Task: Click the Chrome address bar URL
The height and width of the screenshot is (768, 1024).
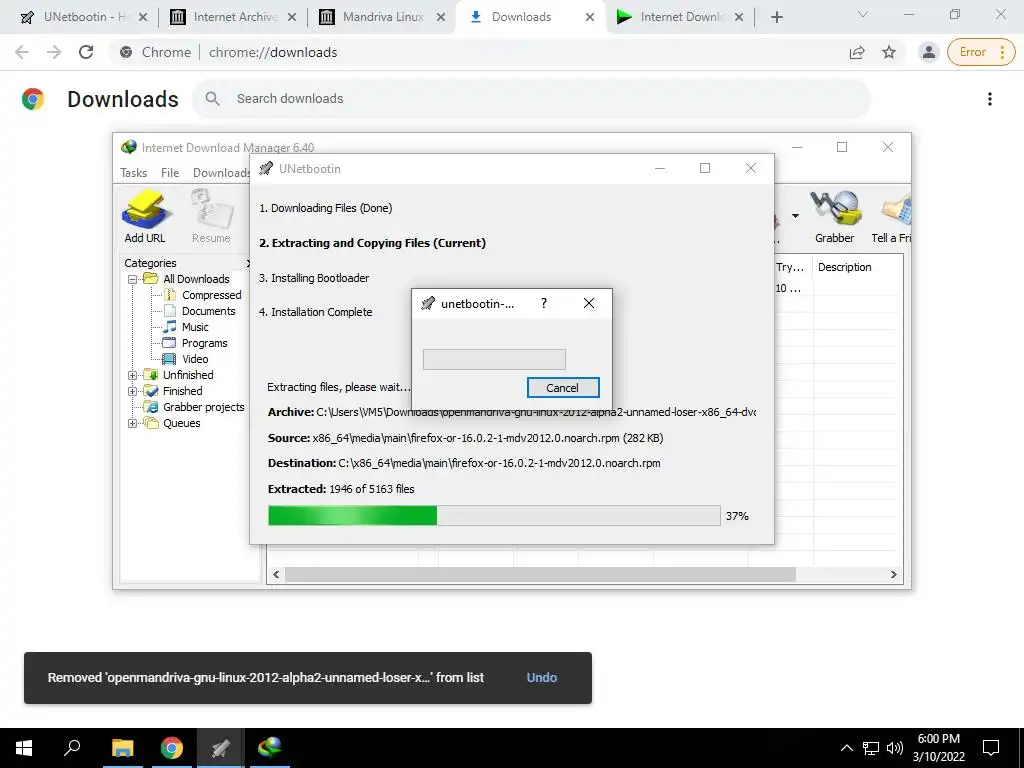Action: [273, 52]
